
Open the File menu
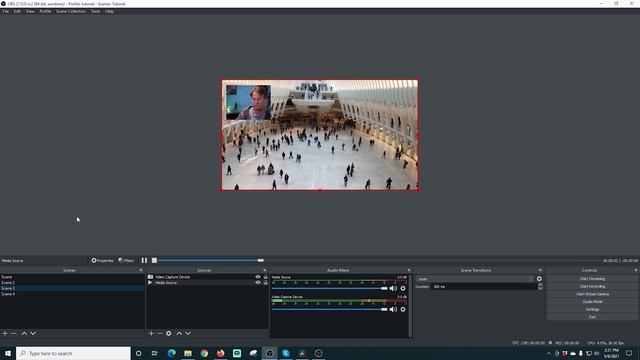[5, 11]
